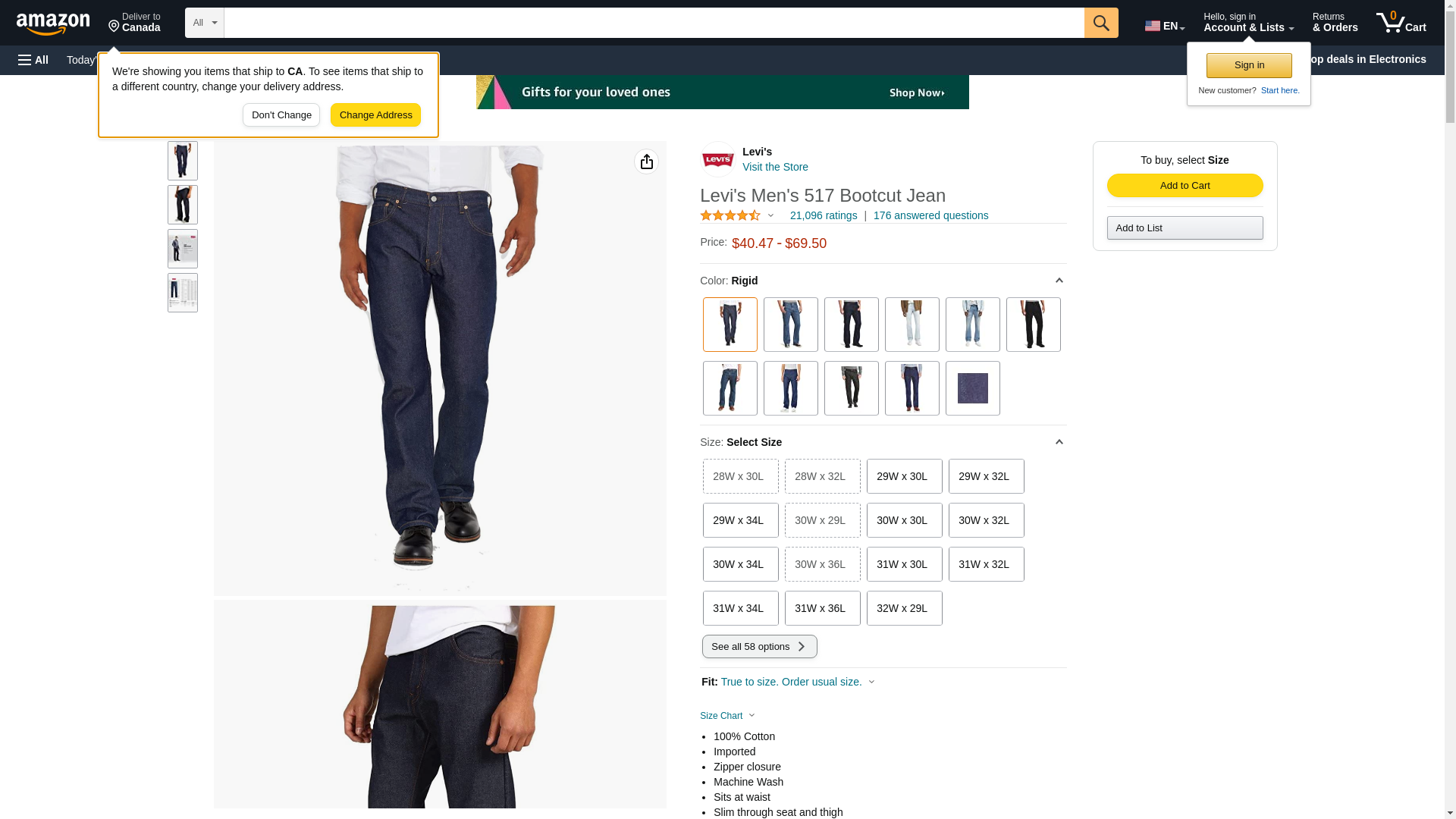Click the star rating icon

tap(730, 216)
